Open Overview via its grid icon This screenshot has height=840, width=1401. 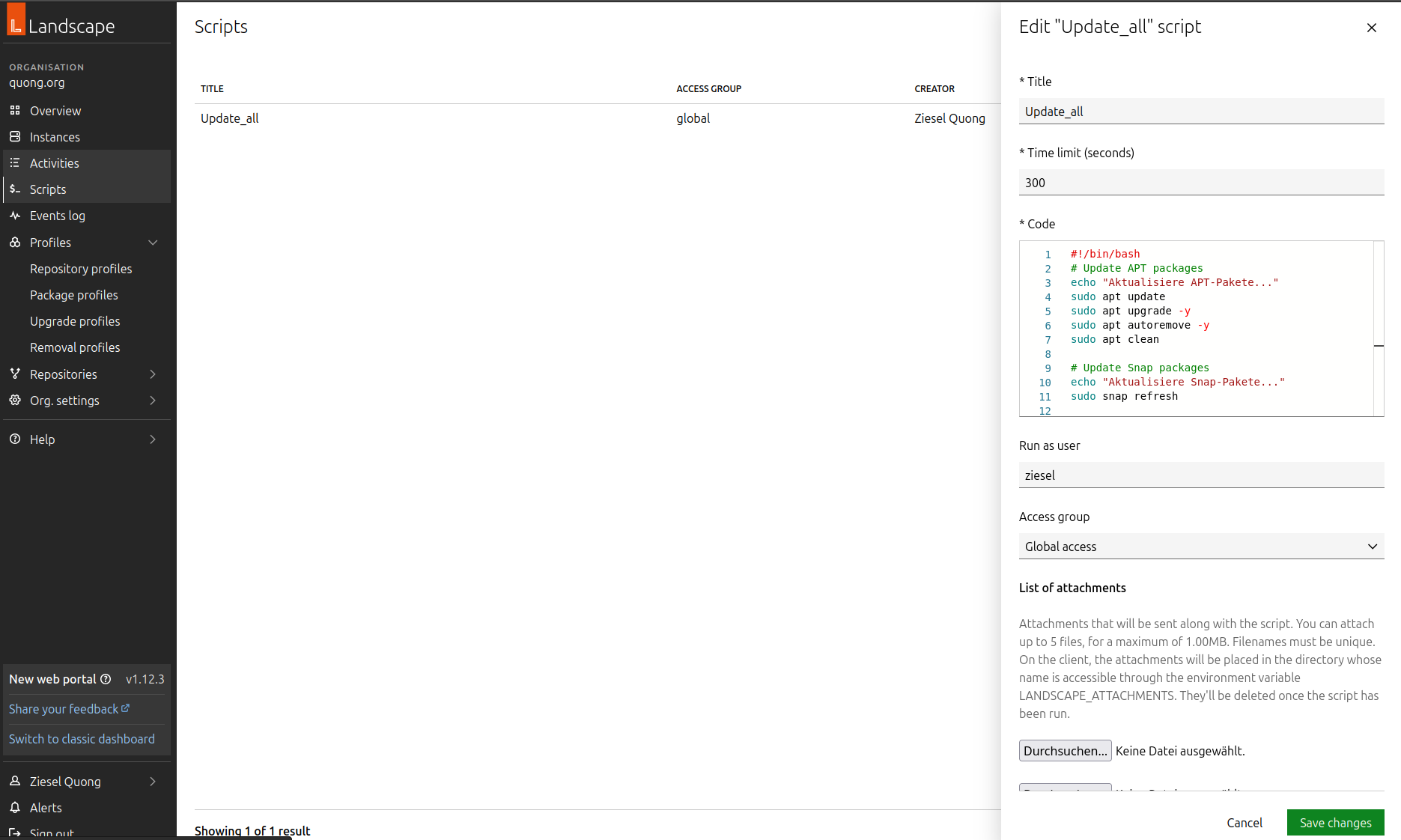coord(15,111)
